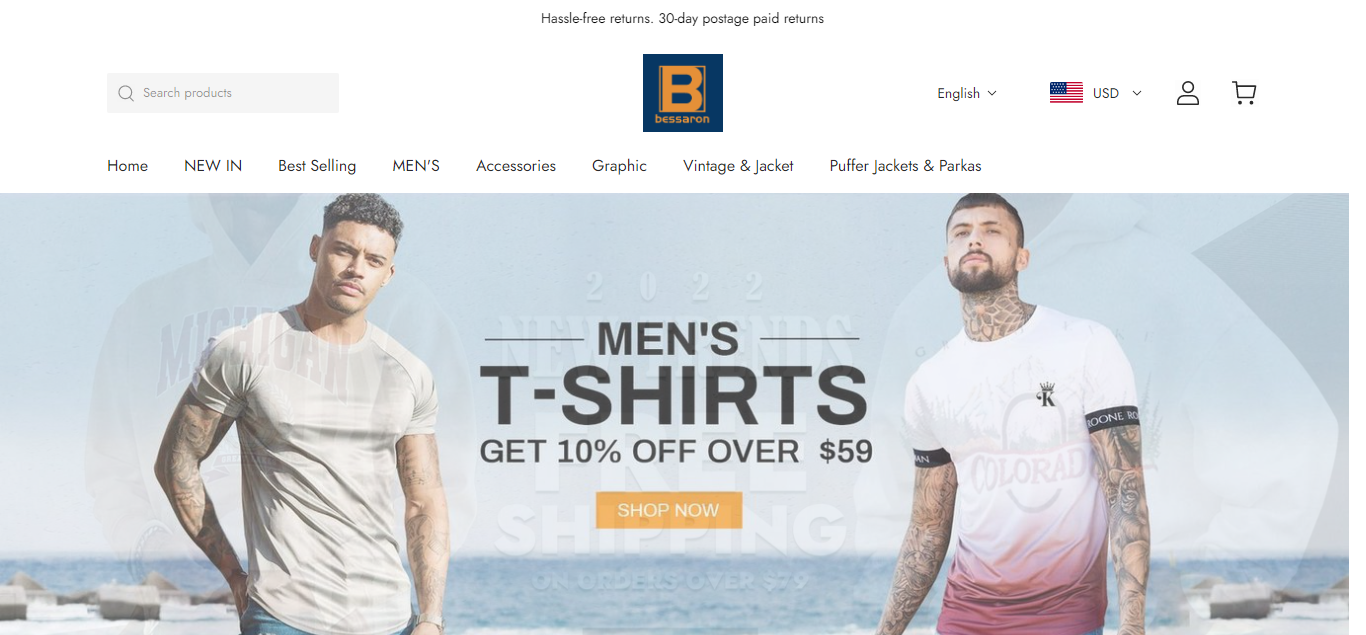Go to the Home menu item

pyautogui.click(x=127, y=166)
